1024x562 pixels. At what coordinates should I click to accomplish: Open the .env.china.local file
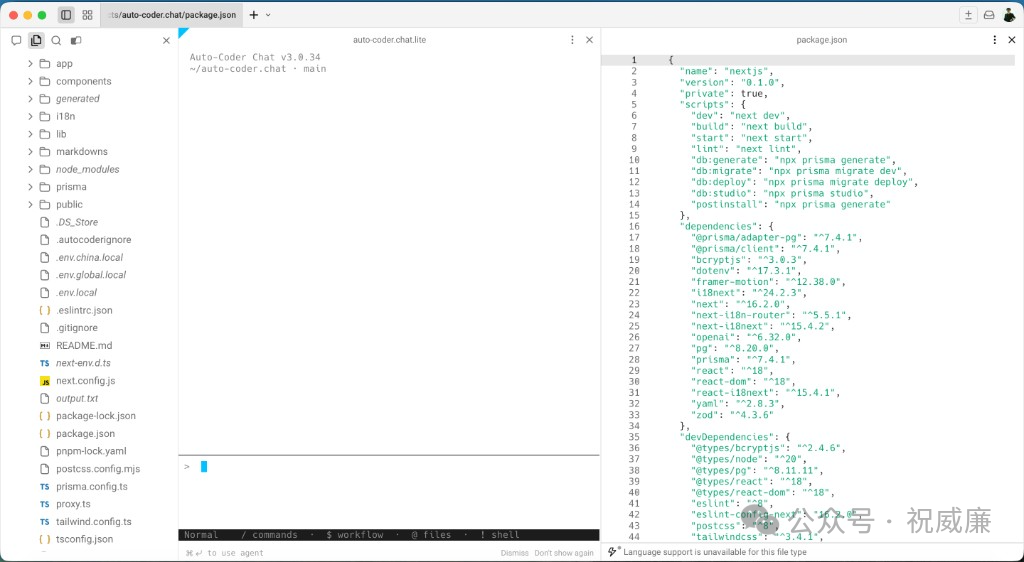[x=89, y=257]
